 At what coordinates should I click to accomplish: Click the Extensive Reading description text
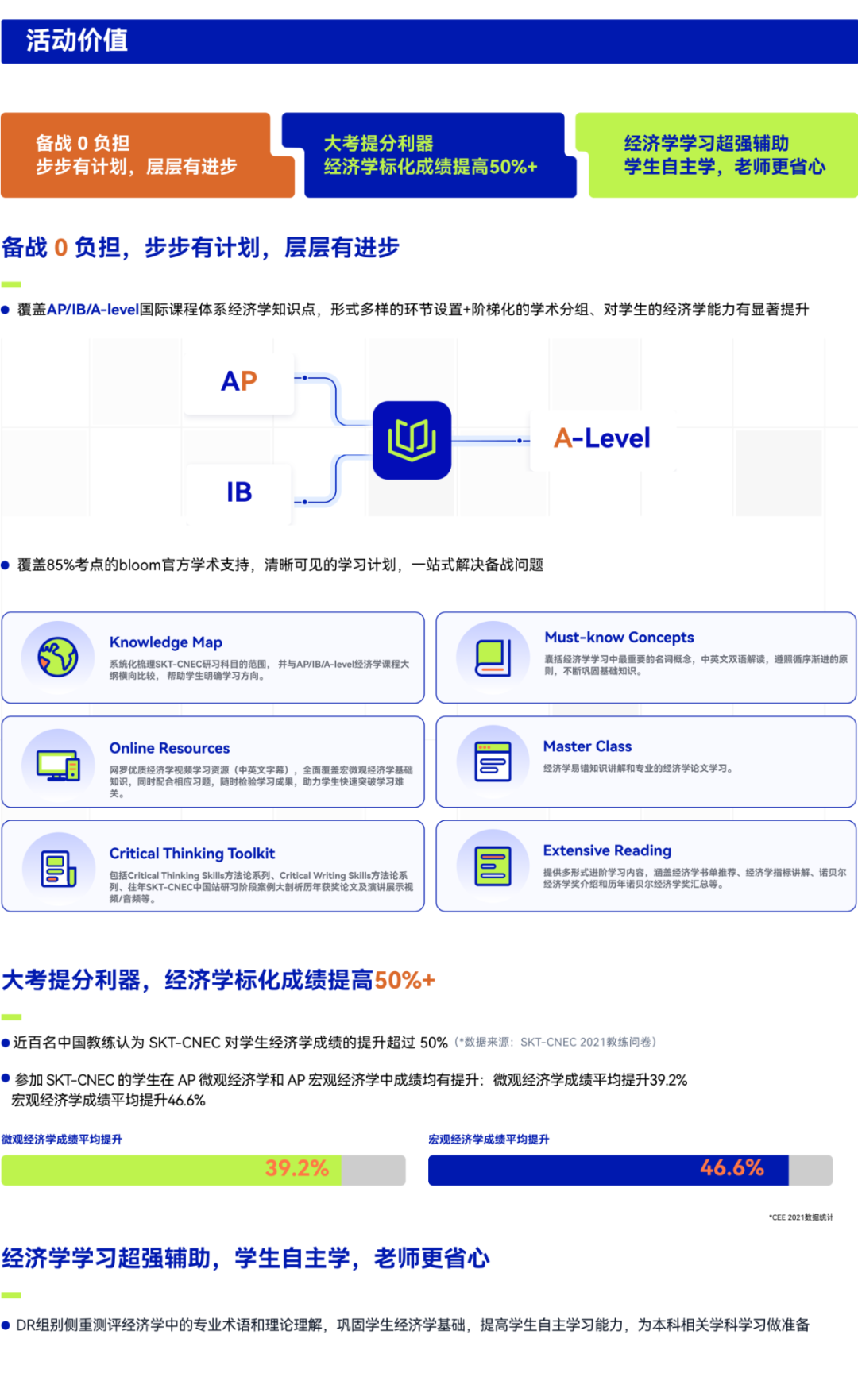(x=695, y=877)
